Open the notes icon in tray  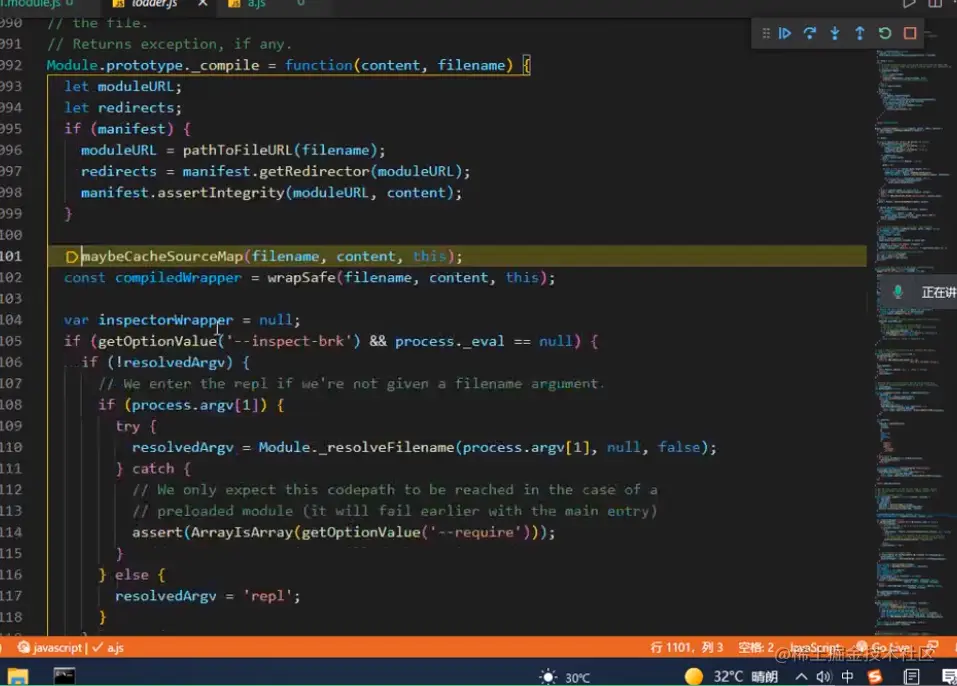pyautogui.click(x=911, y=676)
